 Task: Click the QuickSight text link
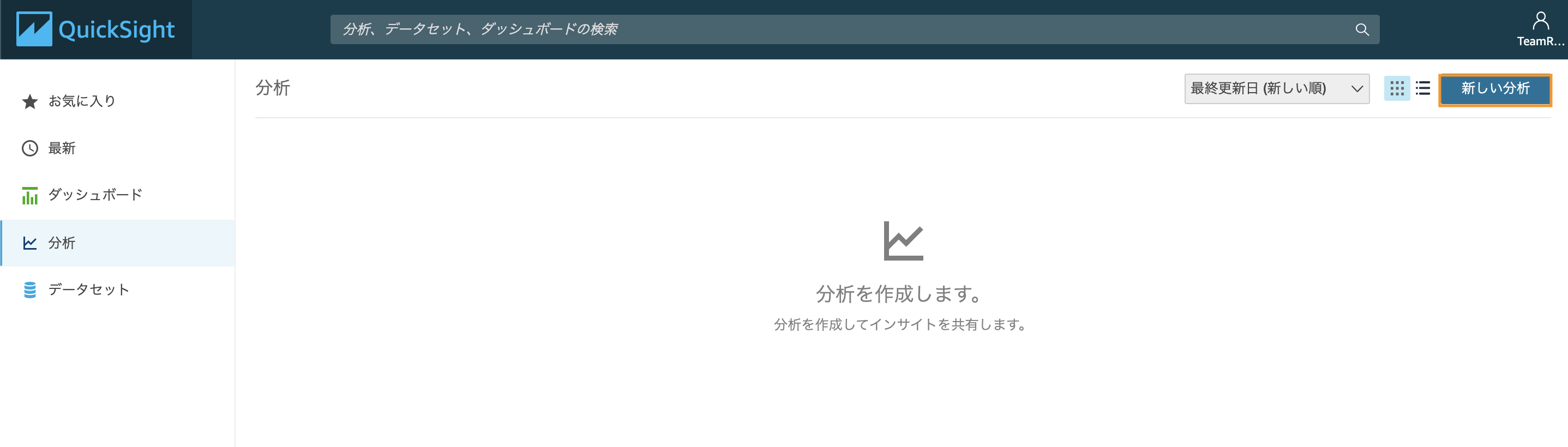point(116,29)
